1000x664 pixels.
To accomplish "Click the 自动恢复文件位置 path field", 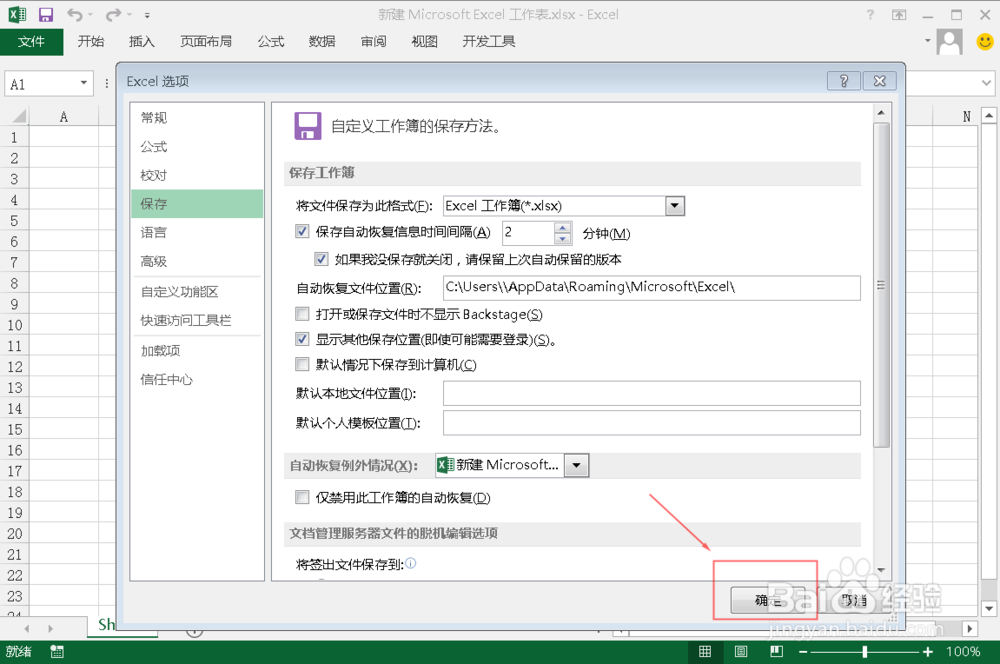I will [x=652, y=288].
